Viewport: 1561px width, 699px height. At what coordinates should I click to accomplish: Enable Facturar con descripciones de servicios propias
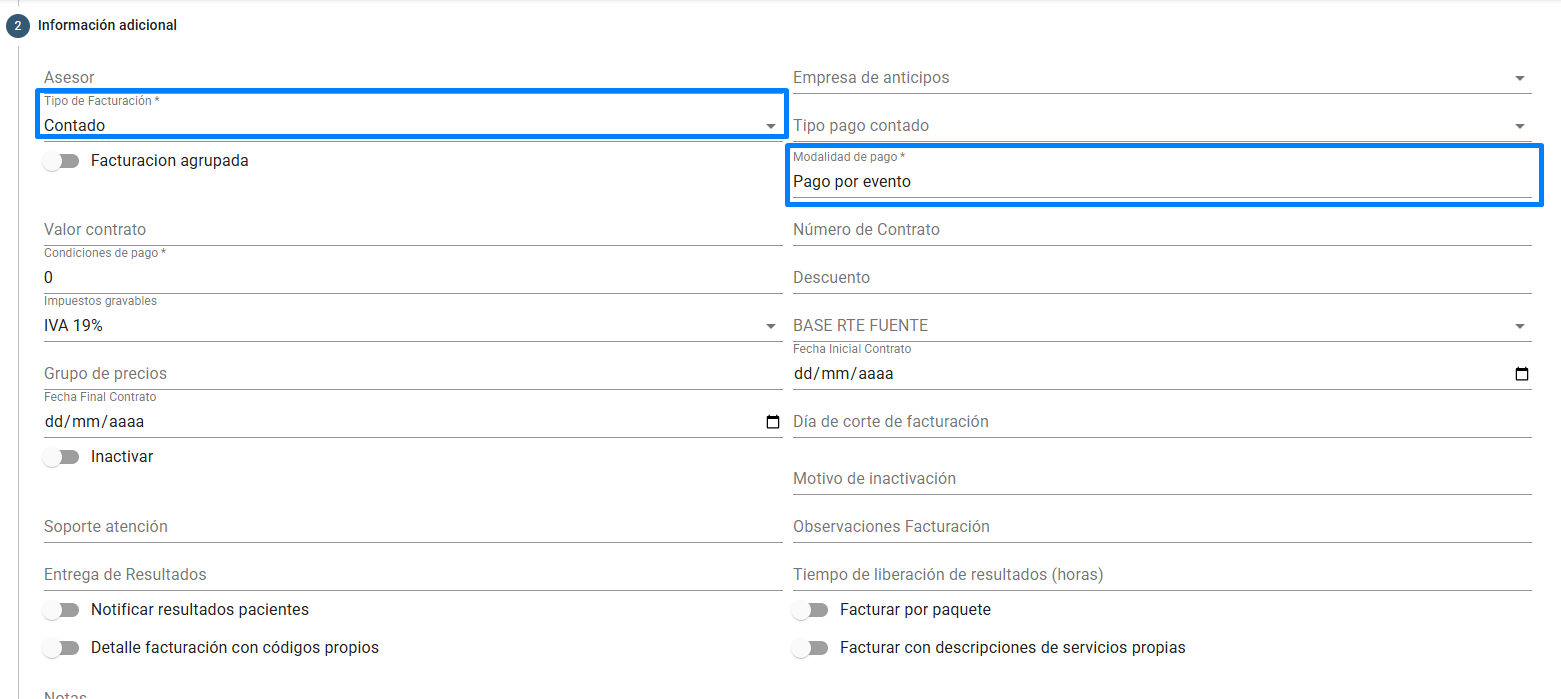click(x=811, y=648)
